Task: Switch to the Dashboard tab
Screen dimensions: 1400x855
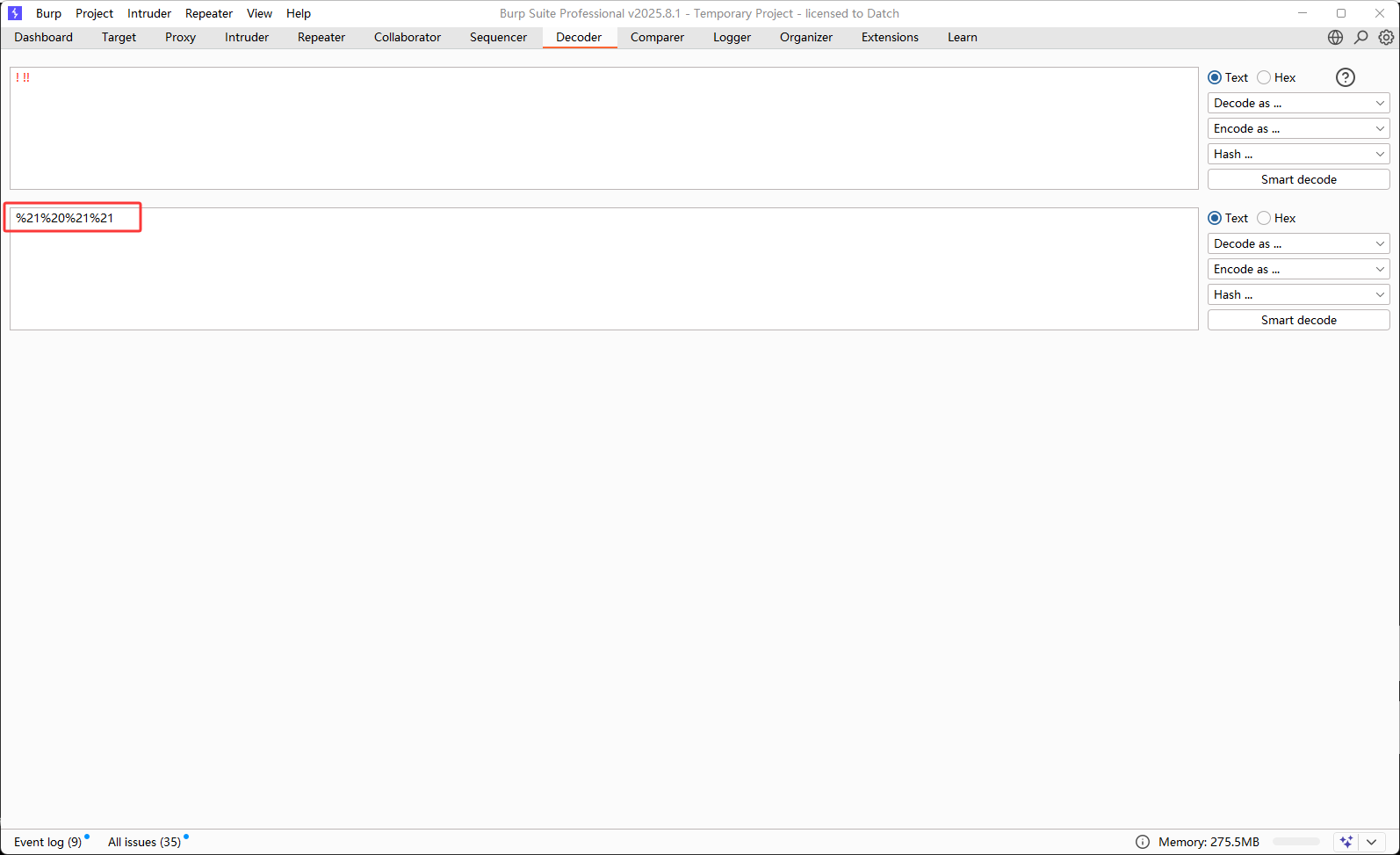Action: point(44,37)
